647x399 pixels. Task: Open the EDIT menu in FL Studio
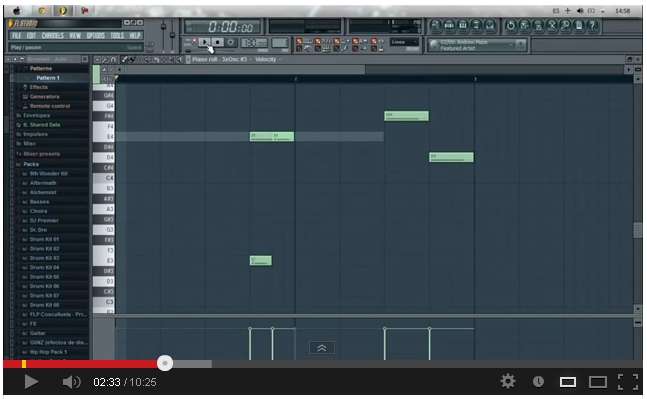click(x=31, y=35)
